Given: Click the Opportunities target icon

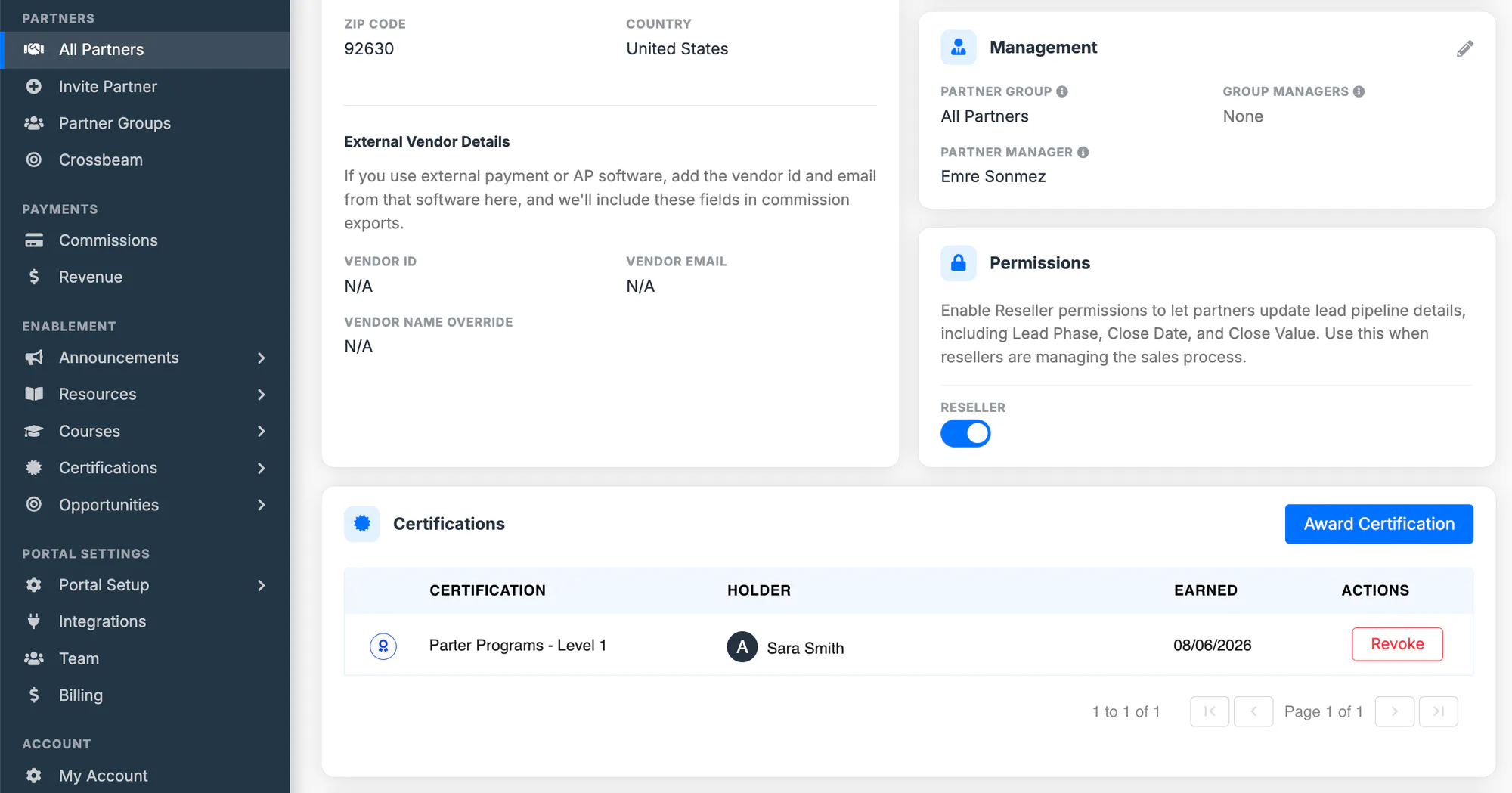Looking at the screenshot, I should tap(34, 504).
